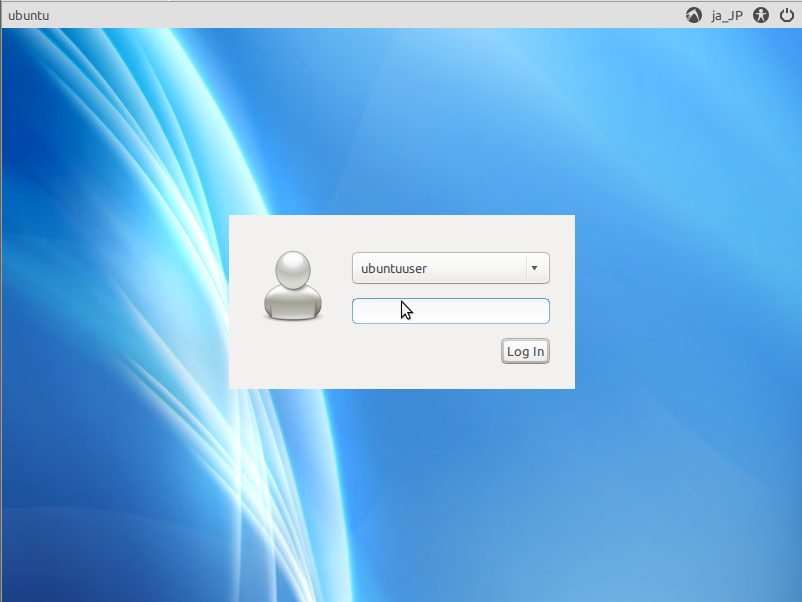802x602 pixels.
Task: Expand the ubuntuuser user dropdown arrow
Action: coord(534,268)
